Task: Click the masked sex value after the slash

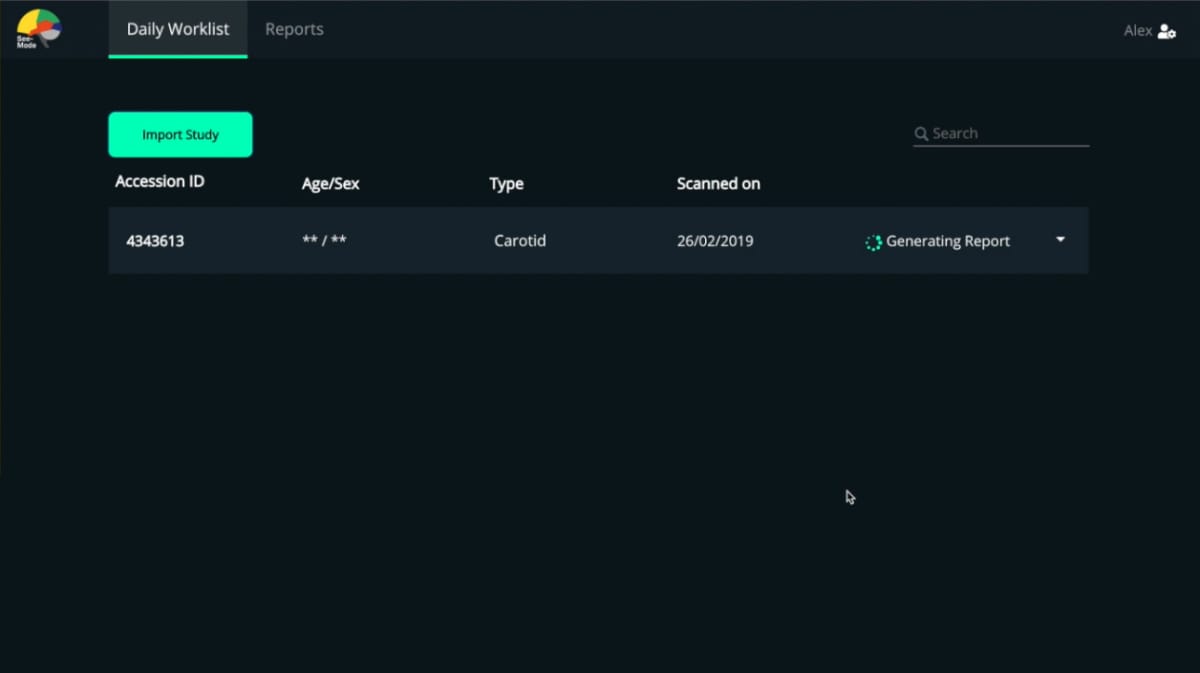Action: pyautogui.click(x=339, y=241)
